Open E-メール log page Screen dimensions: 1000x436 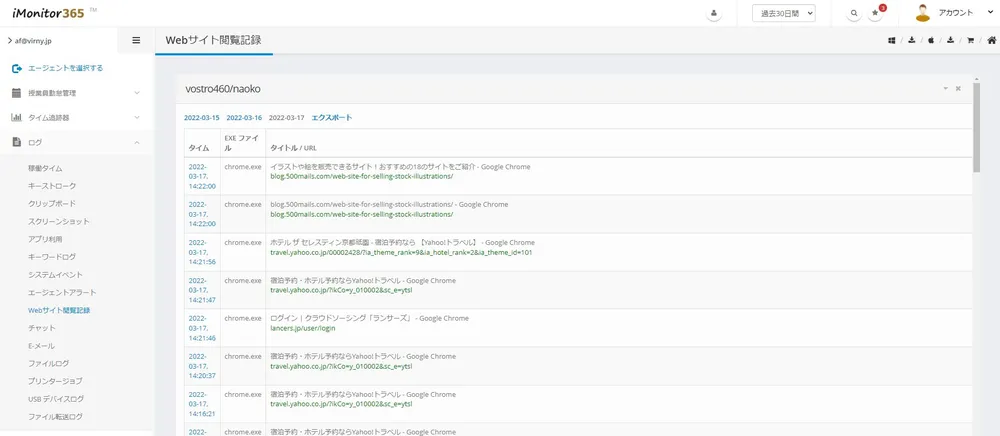click(41, 345)
